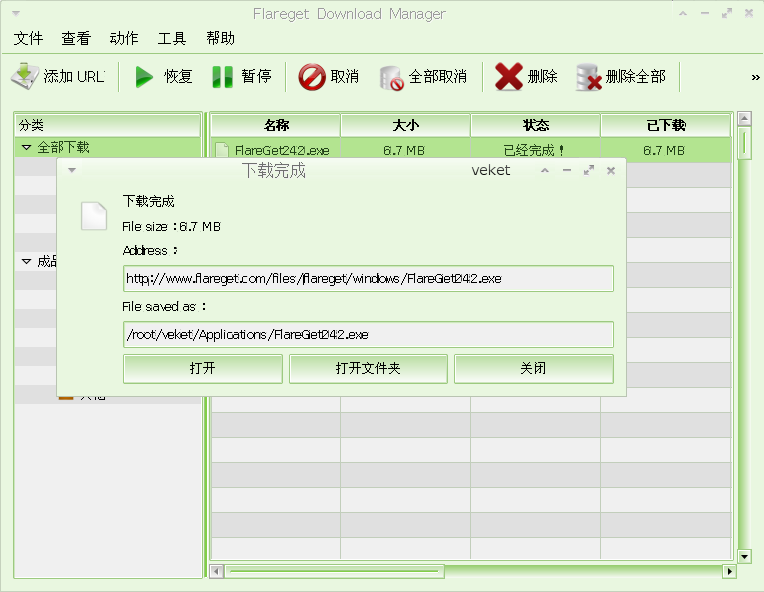Click the 打开 button in the dialog
This screenshot has width=764, height=592.
203,368
